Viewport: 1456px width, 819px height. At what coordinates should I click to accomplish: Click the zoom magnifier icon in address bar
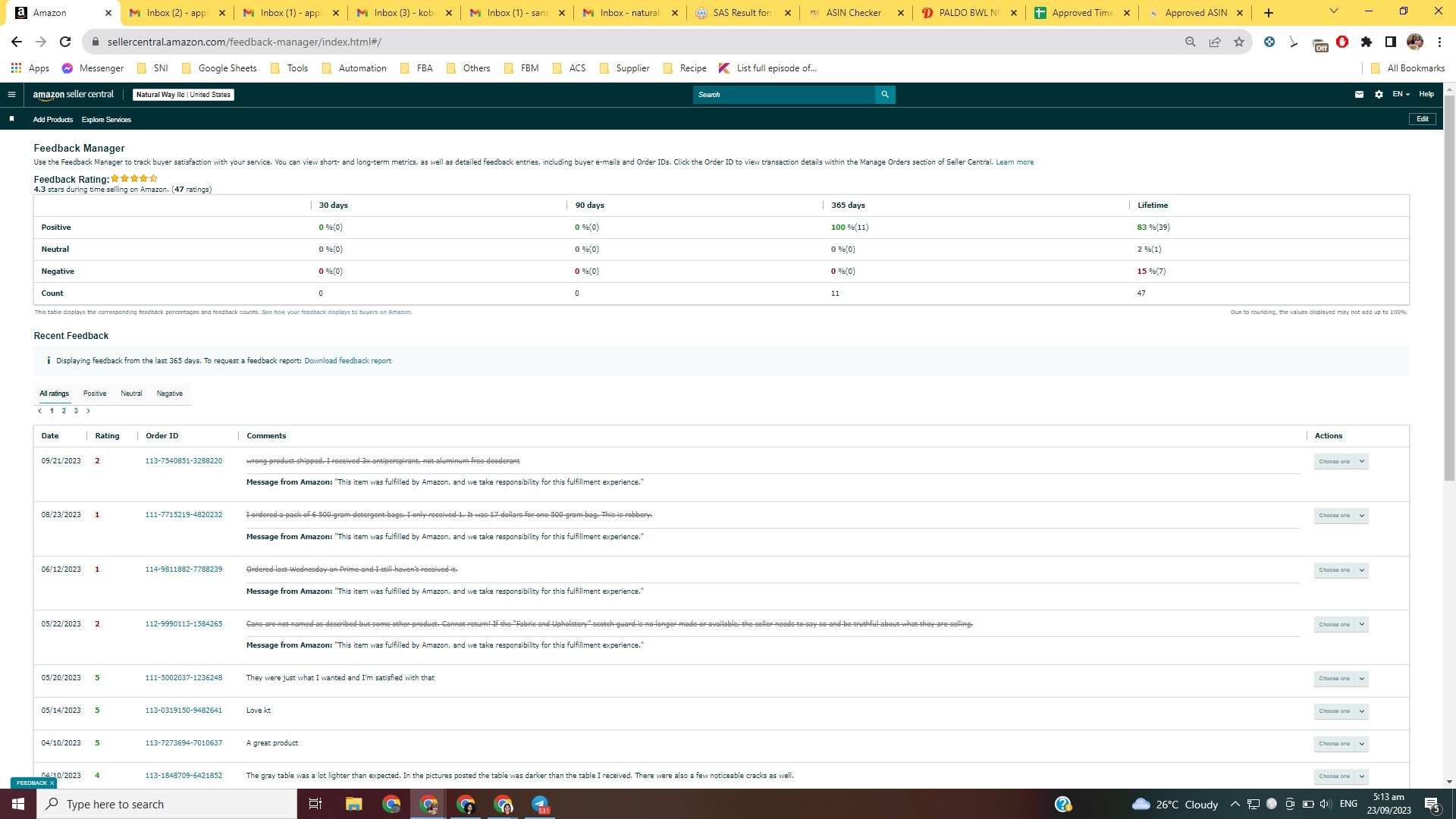(x=1191, y=42)
